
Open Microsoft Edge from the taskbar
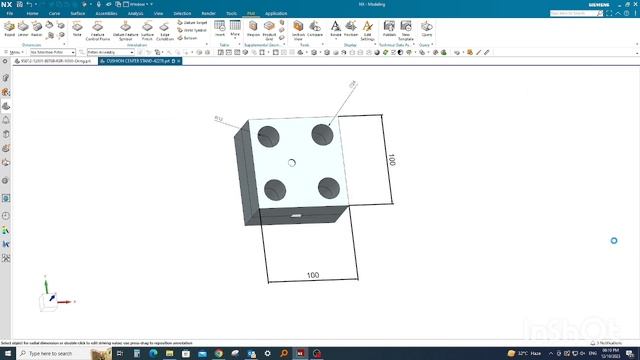[x=153, y=353]
